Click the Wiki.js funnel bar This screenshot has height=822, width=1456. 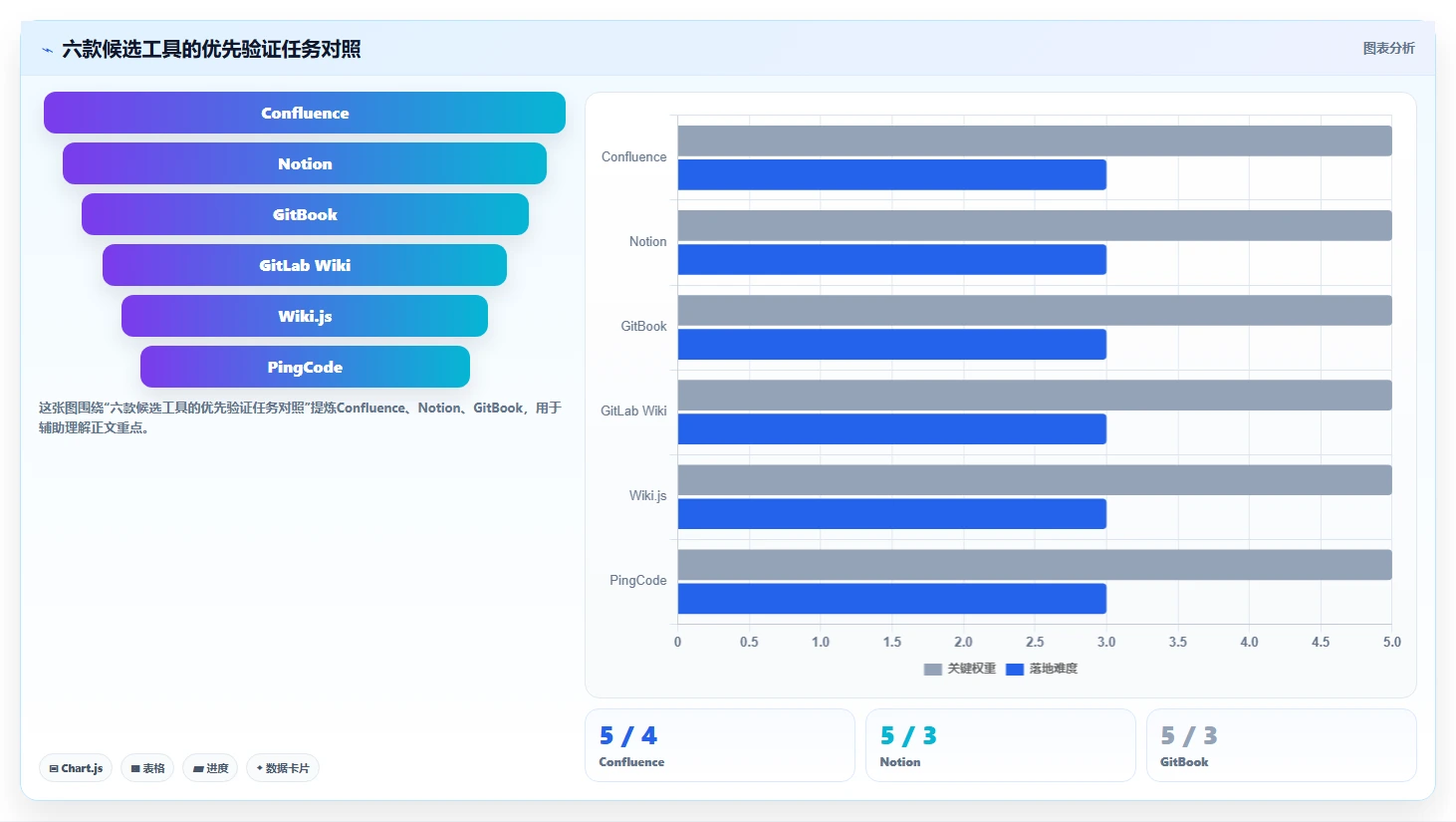[x=305, y=316]
